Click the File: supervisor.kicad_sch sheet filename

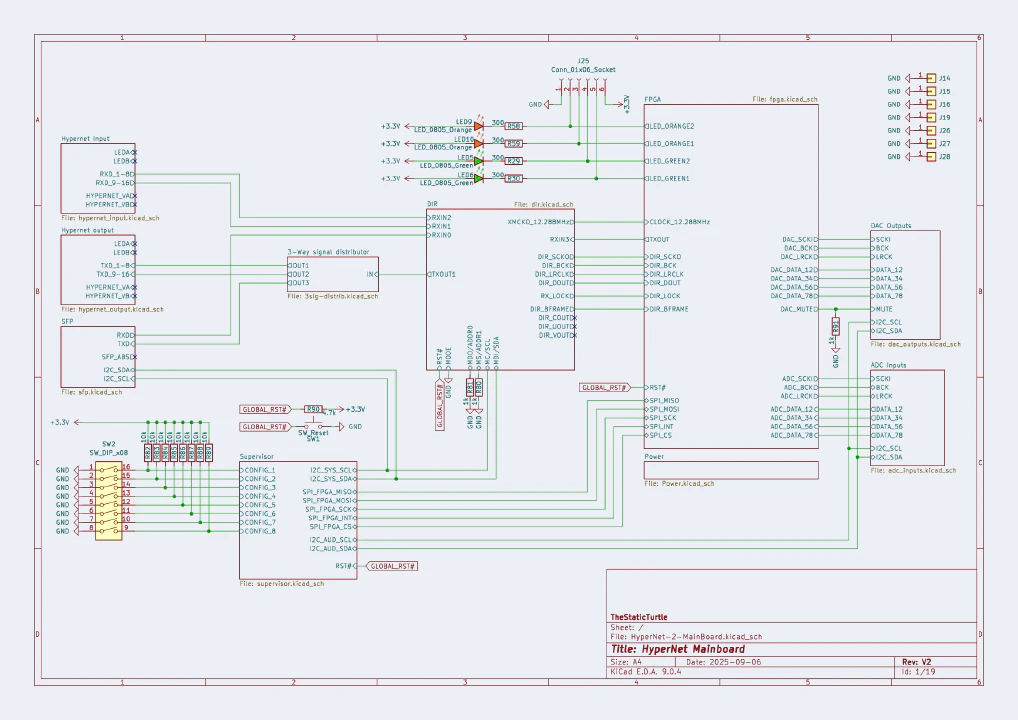coord(283,584)
